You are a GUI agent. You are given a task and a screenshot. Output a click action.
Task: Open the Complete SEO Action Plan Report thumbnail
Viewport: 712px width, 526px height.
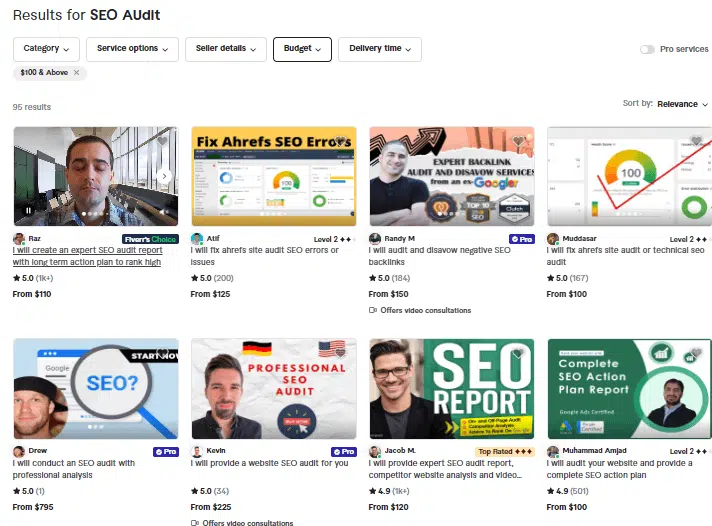629,389
